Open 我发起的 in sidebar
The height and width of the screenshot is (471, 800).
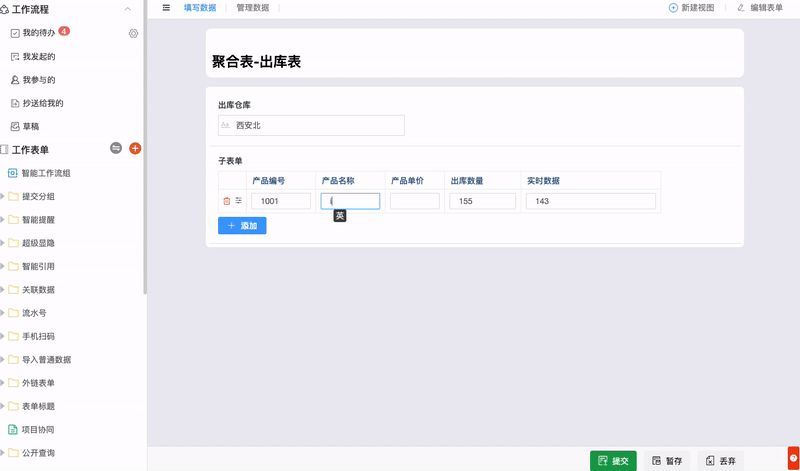tap(39, 57)
